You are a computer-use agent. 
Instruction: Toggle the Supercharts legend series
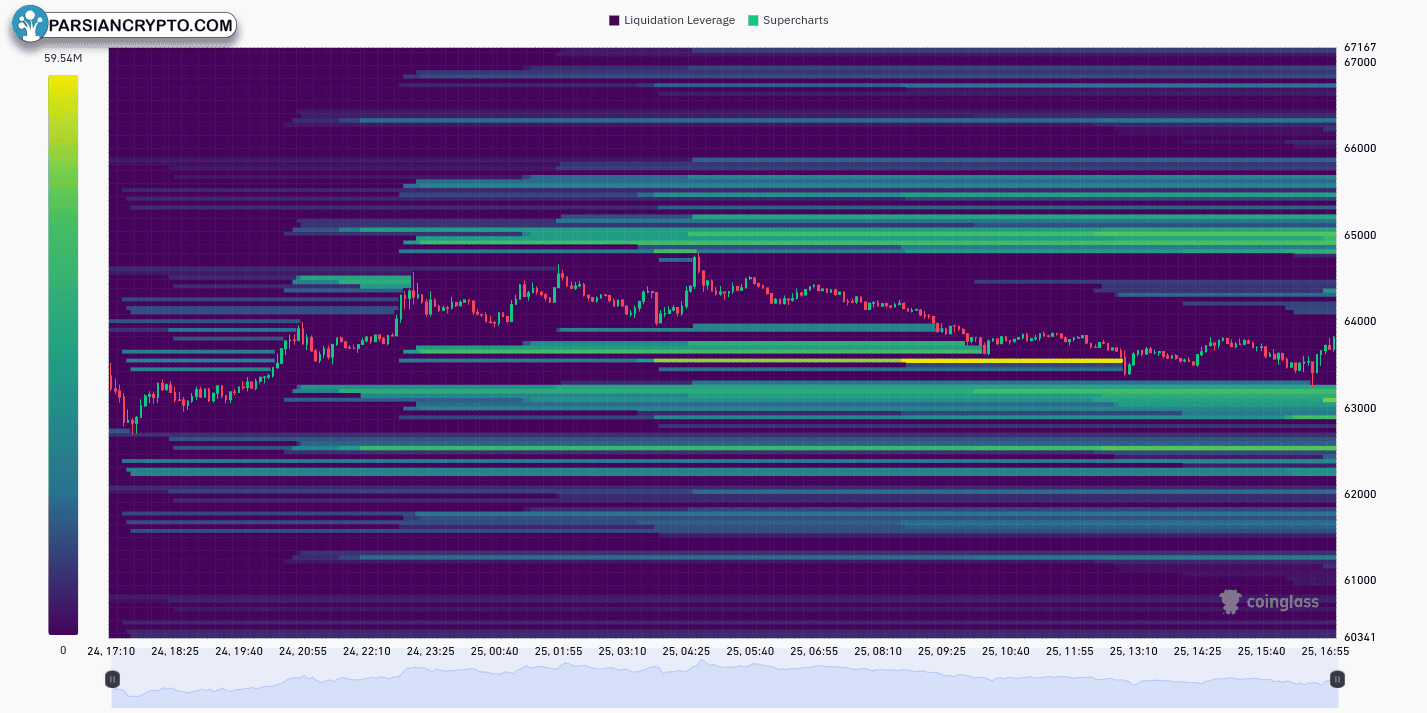point(795,20)
